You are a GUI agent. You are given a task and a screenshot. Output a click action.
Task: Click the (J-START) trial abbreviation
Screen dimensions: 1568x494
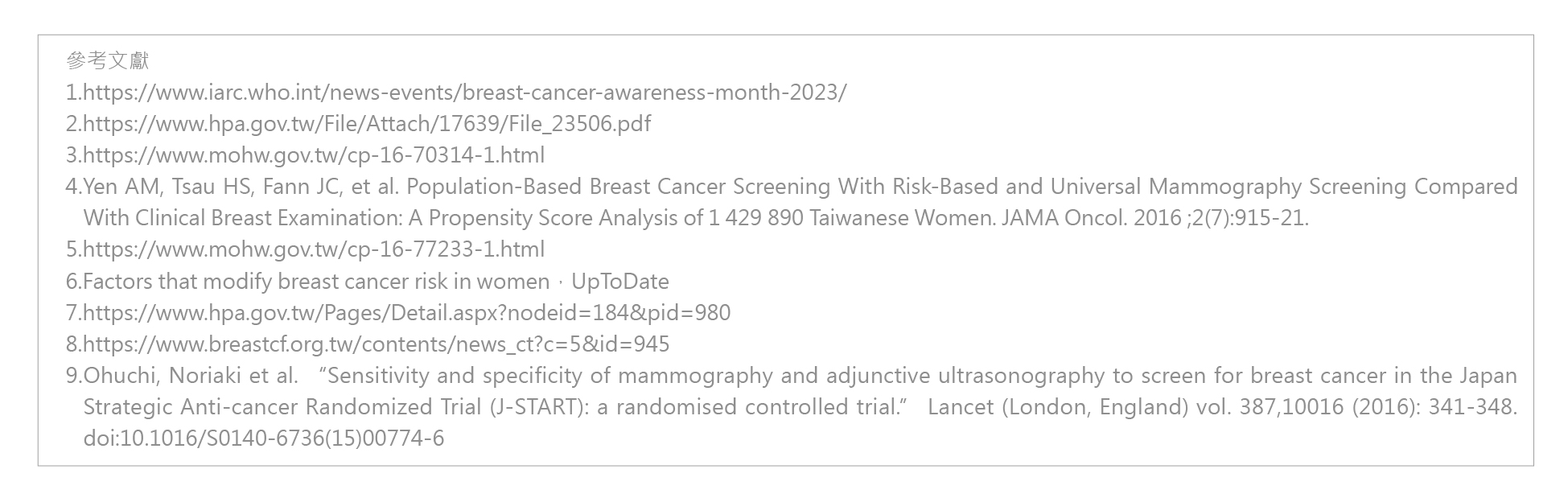tap(537, 407)
